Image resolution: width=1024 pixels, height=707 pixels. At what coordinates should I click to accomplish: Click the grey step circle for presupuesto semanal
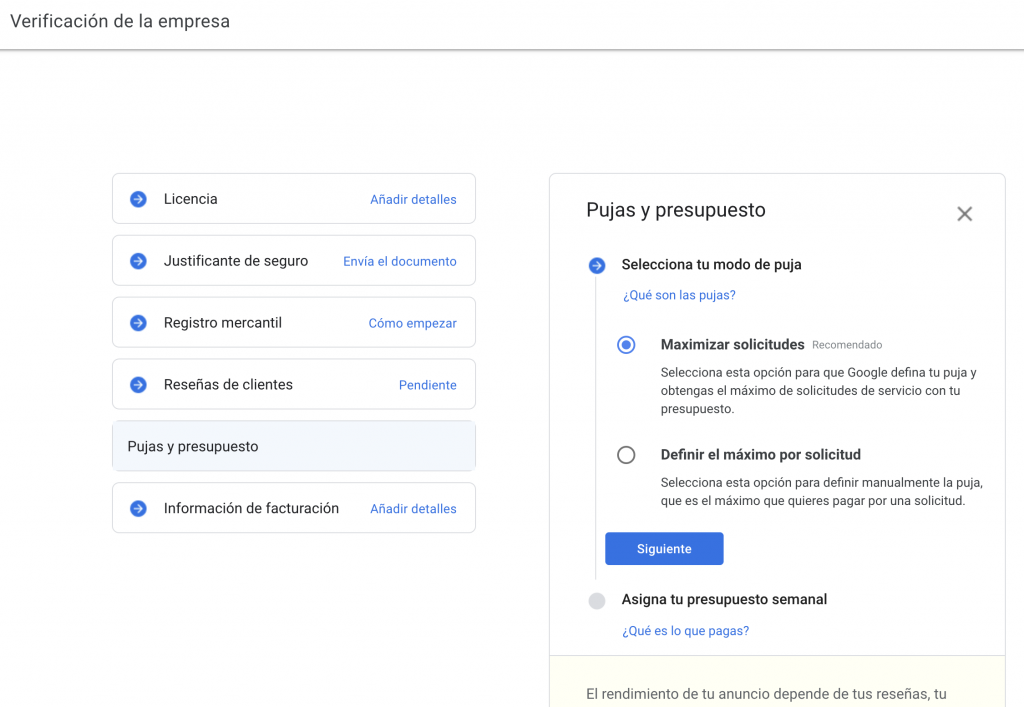point(597,601)
